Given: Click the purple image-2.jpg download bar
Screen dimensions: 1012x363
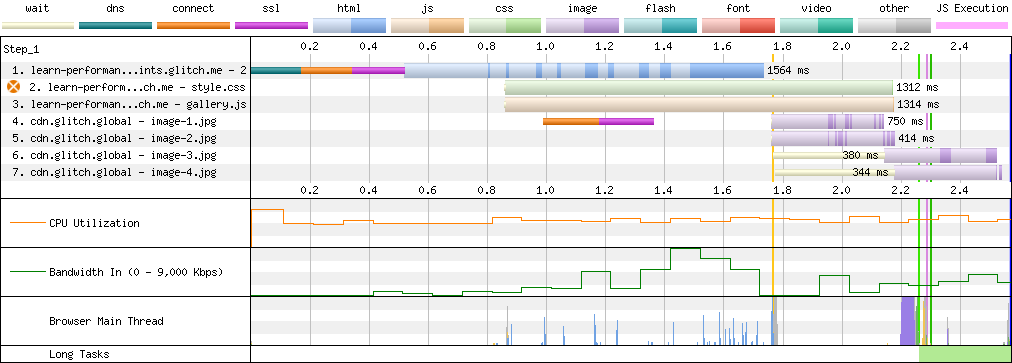Looking at the screenshot, I should pyautogui.click(x=833, y=138).
